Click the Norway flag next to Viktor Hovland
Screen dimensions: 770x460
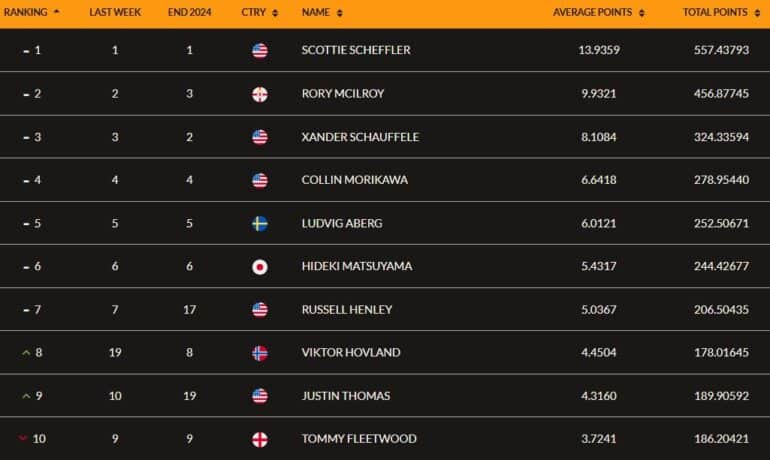click(x=260, y=353)
